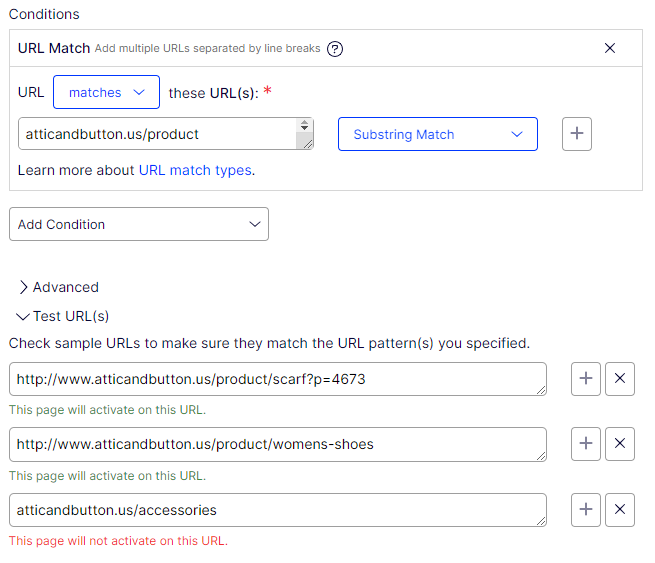The image size is (655, 563).
Task: Open the Add Condition dropdown
Action: click(x=138, y=224)
